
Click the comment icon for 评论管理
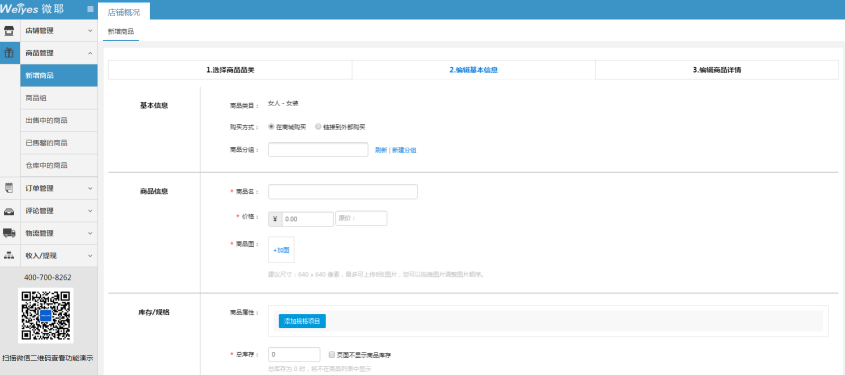(9, 211)
